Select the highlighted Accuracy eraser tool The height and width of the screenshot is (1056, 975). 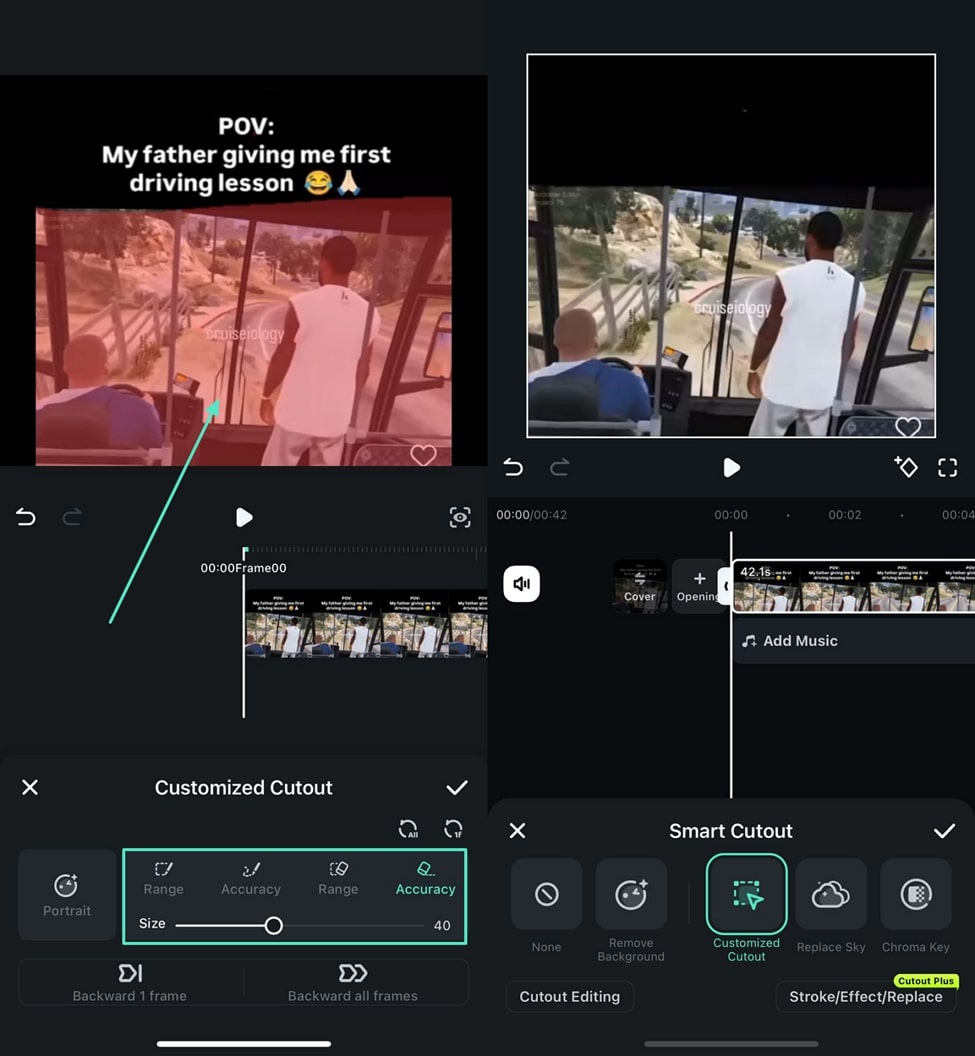[x=426, y=879]
